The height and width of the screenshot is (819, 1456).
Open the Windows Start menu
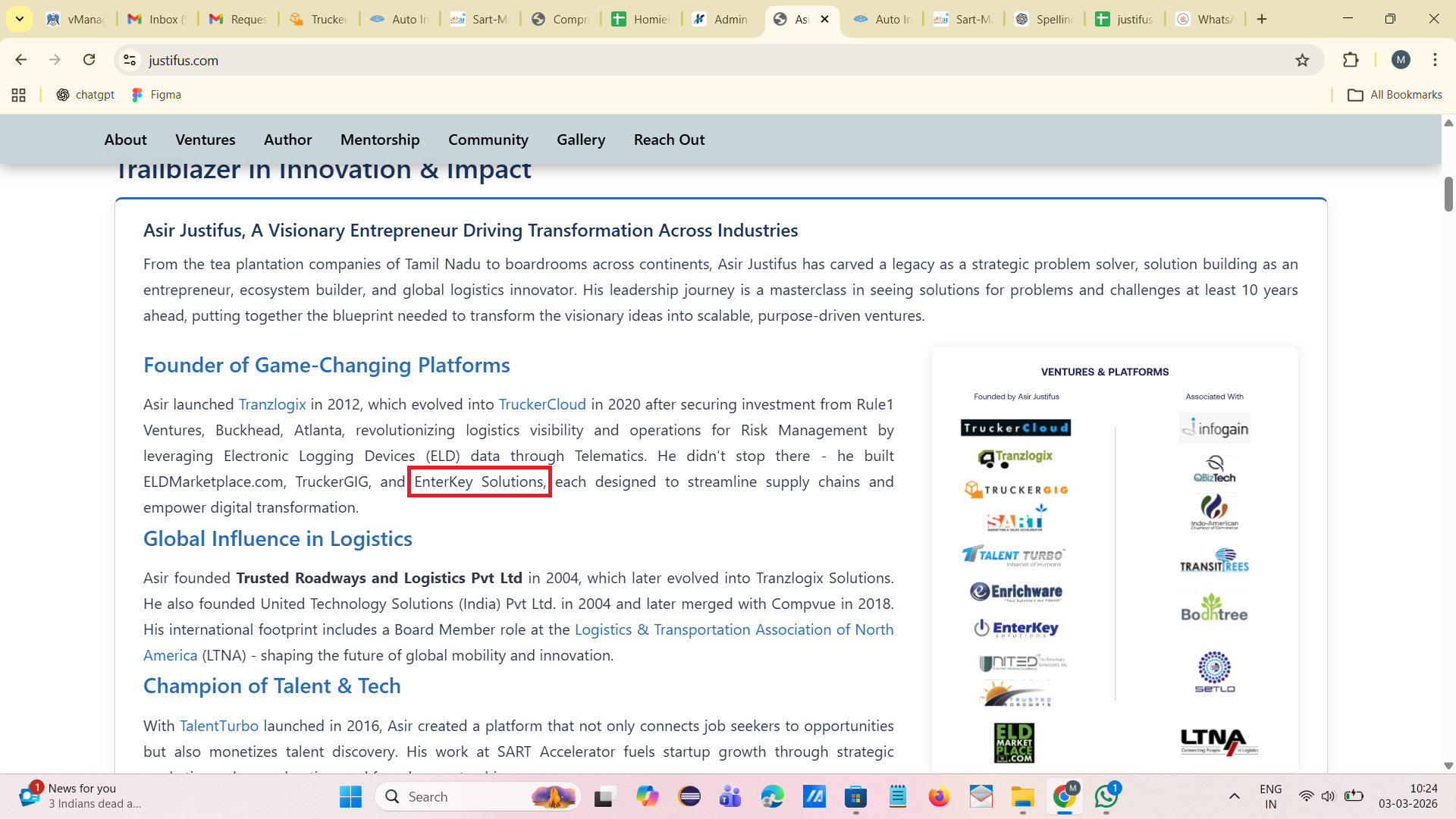[350, 796]
